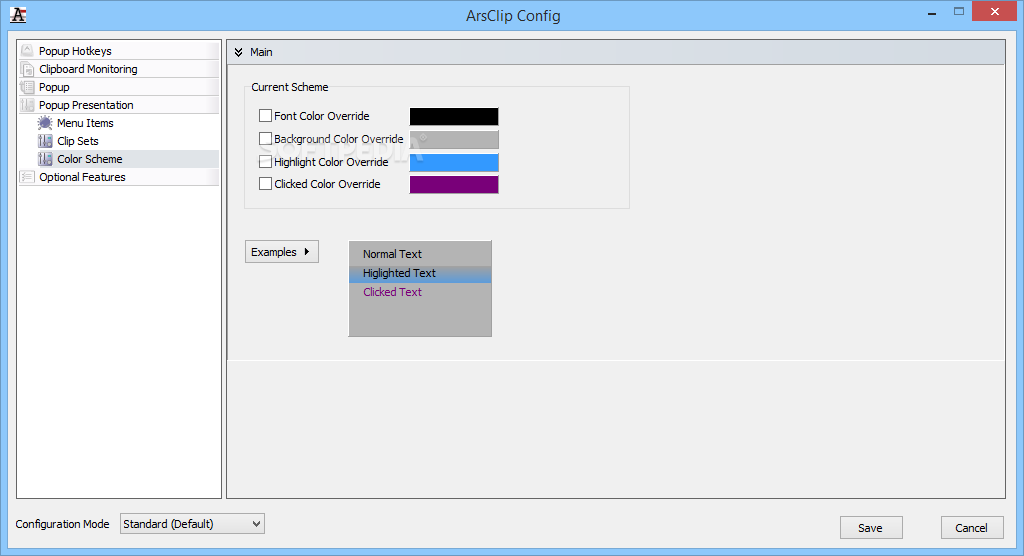Click the icon beside the Popup entry
The image size is (1024, 556).
(27, 87)
